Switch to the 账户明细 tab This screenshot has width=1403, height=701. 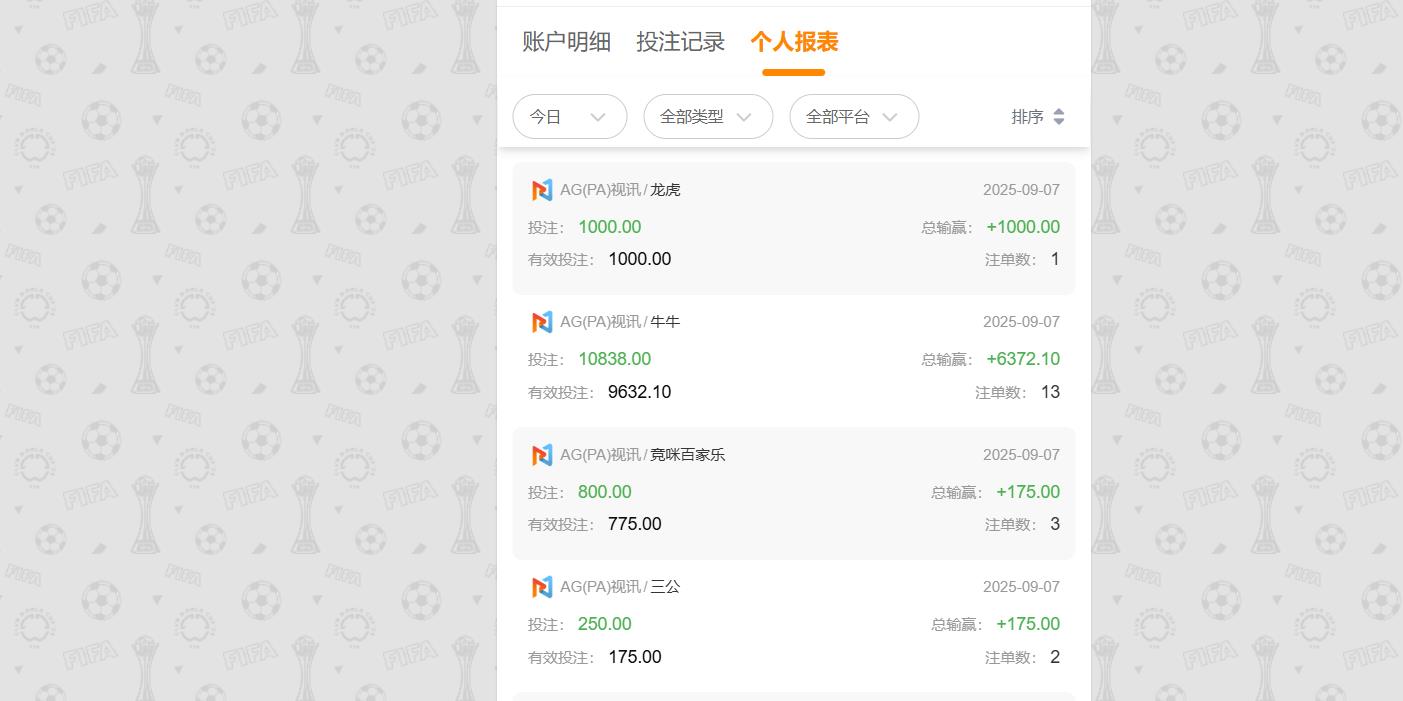tap(566, 42)
